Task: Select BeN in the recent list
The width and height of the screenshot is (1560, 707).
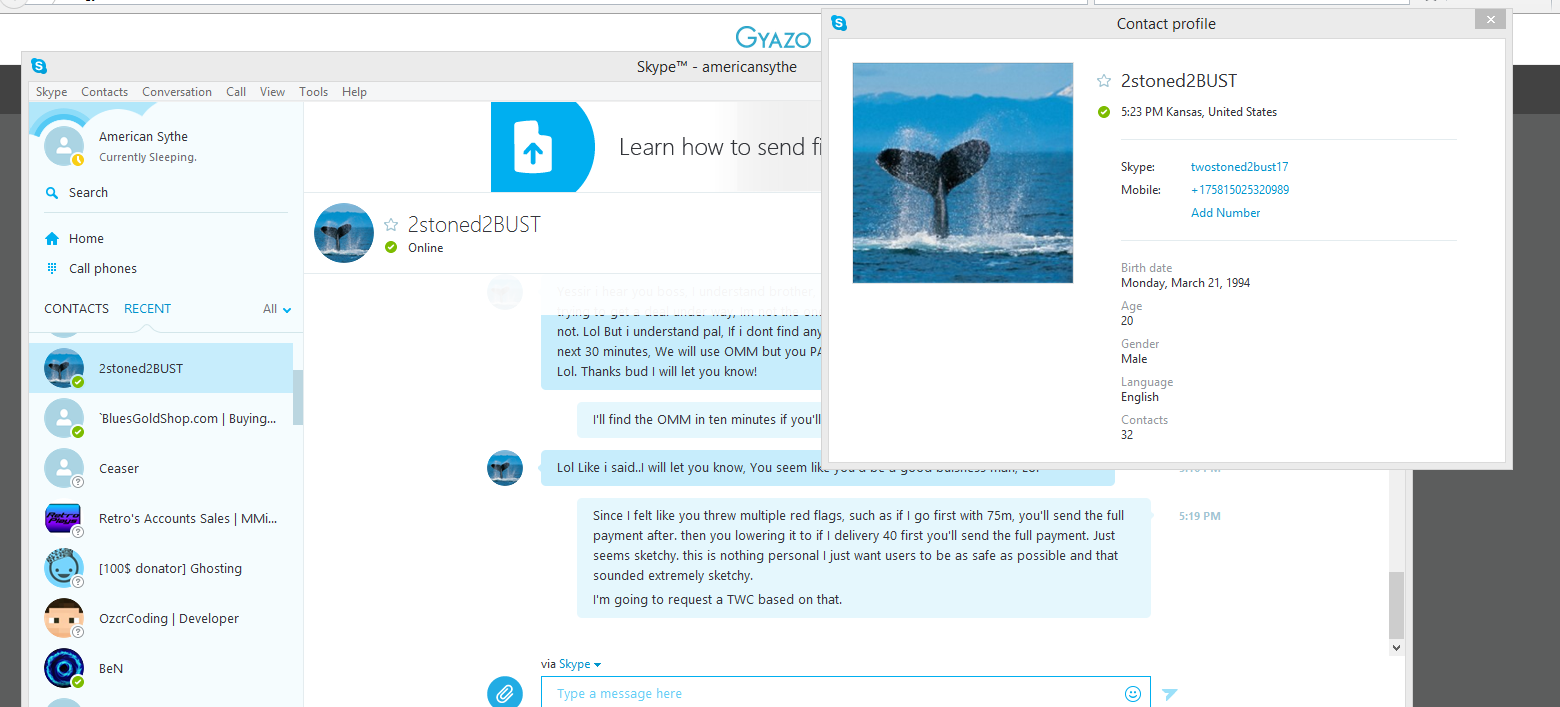Action: 161,668
